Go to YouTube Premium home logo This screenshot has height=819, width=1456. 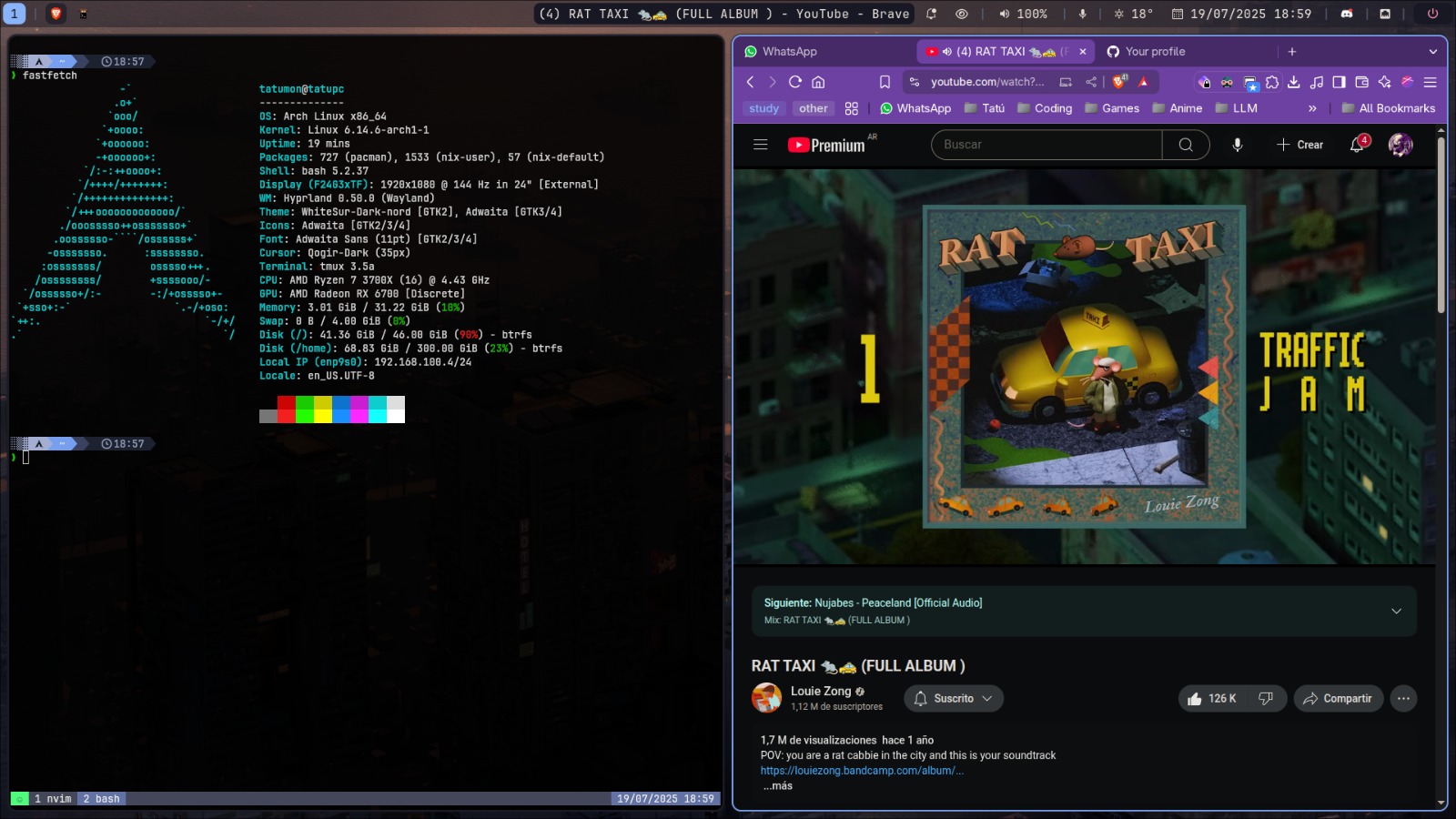[826, 145]
